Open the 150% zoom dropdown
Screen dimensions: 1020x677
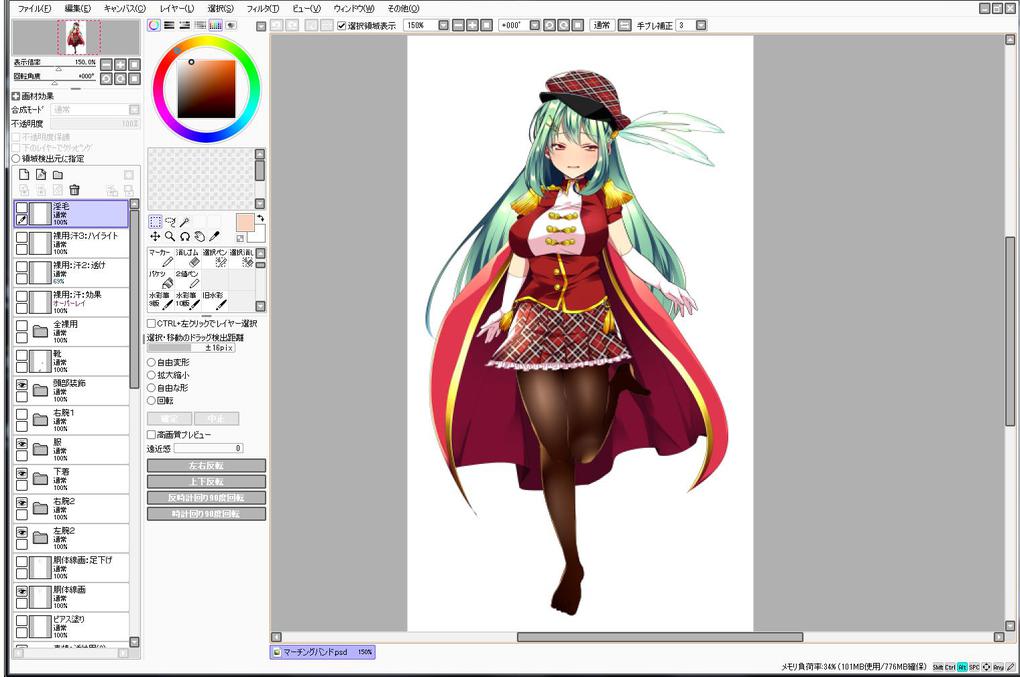(444, 25)
